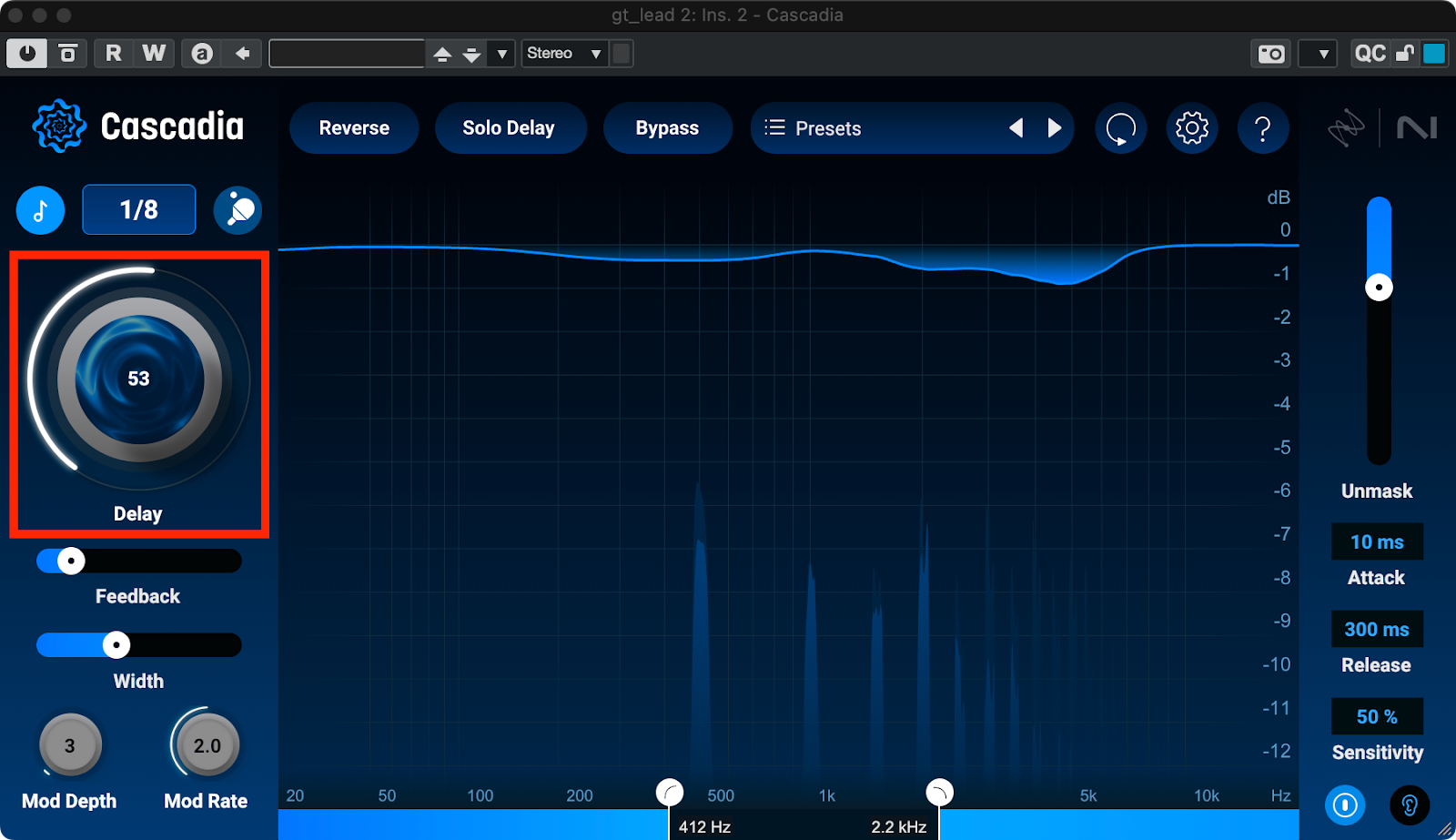Click the Feedback slider handle

[x=71, y=561]
